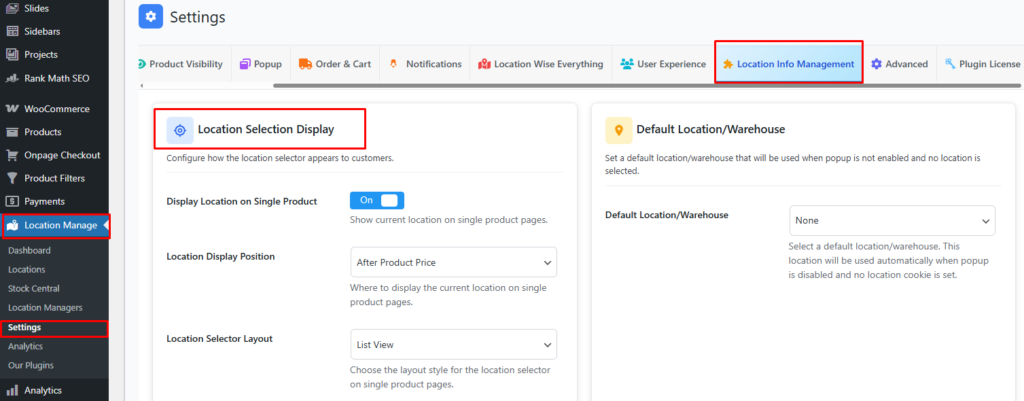Open the Default Location/Warehouse dropdown

(892, 220)
